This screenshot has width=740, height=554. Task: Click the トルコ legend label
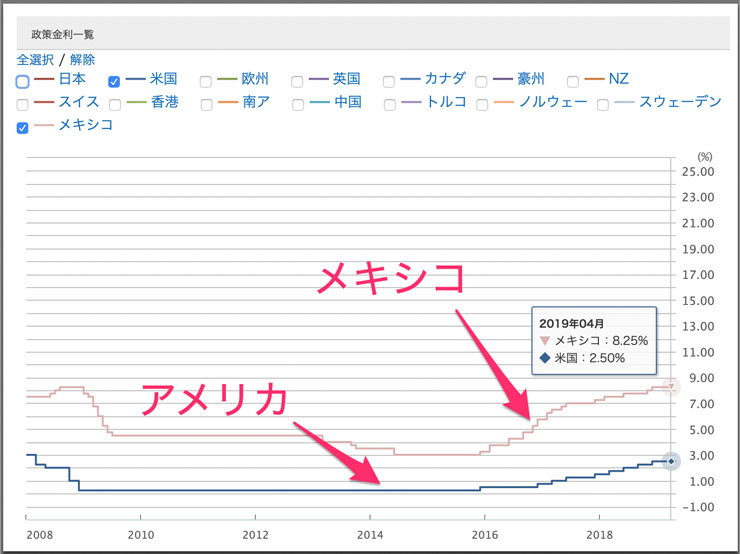[x=446, y=102]
